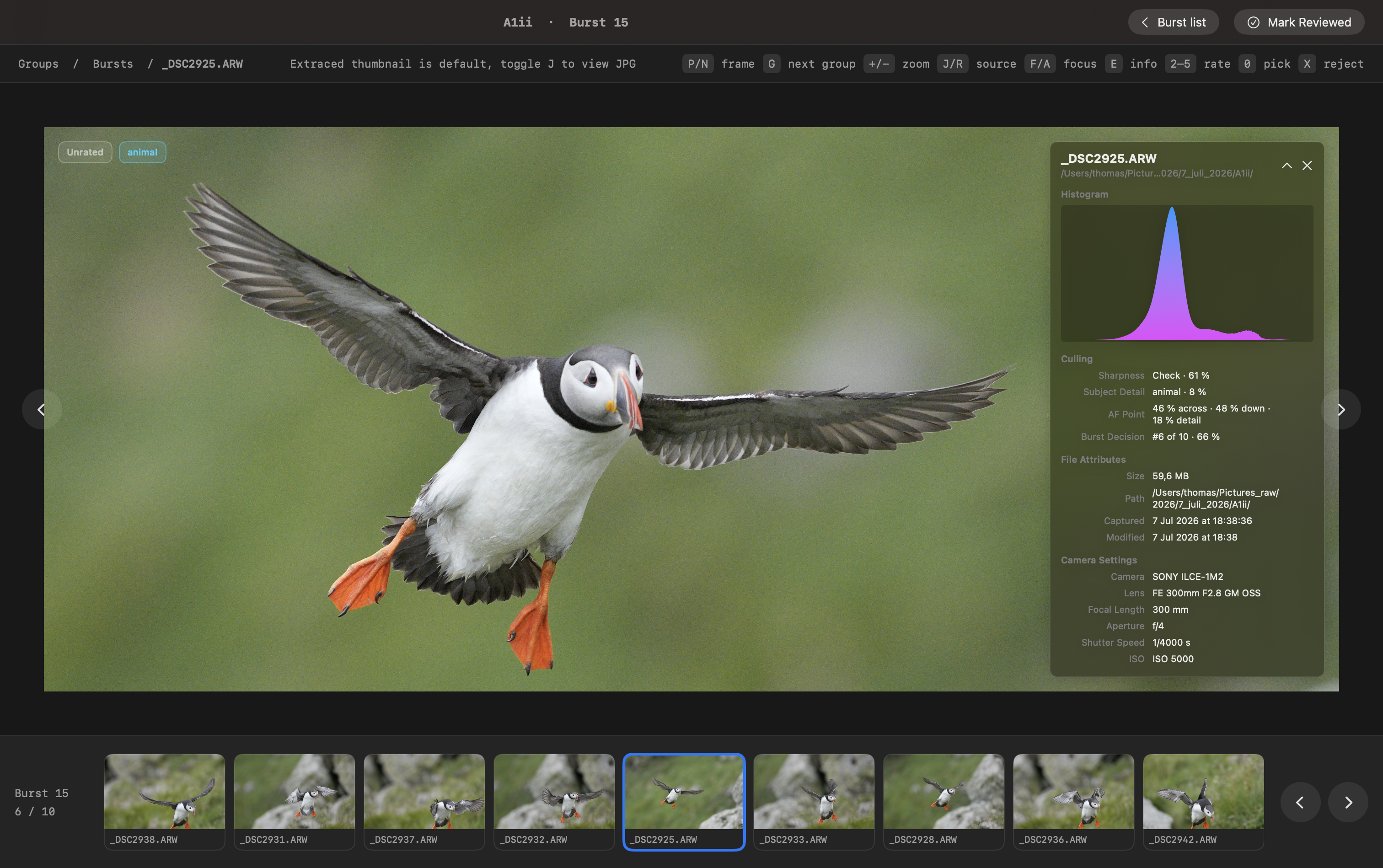Screen dimensions: 1383x868
Task: Select thumbnail _DSC2937.ARW
Action: pyautogui.click(x=424, y=801)
